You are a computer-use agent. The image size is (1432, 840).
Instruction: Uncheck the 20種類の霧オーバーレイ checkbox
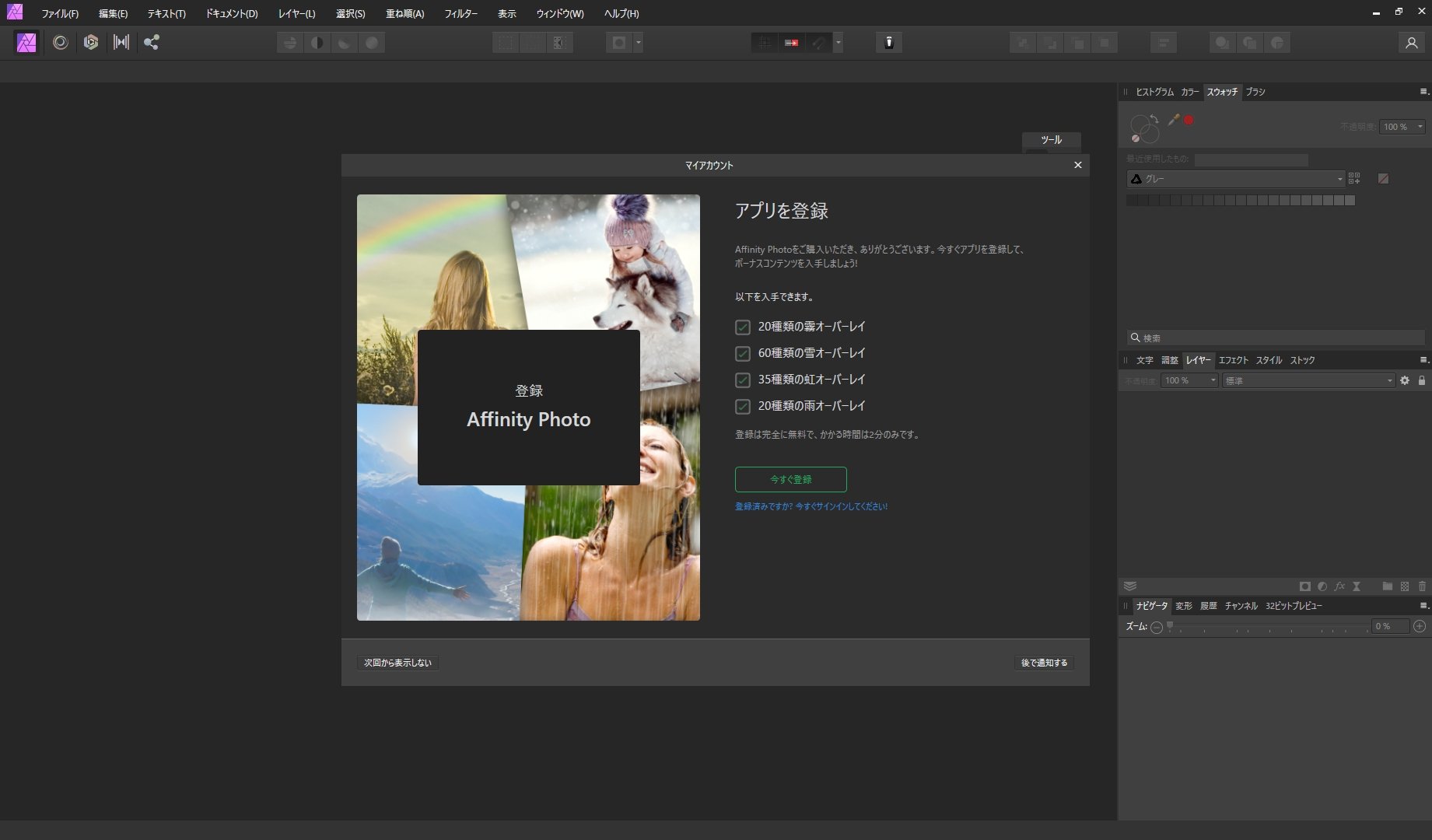click(x=743, y=327)
